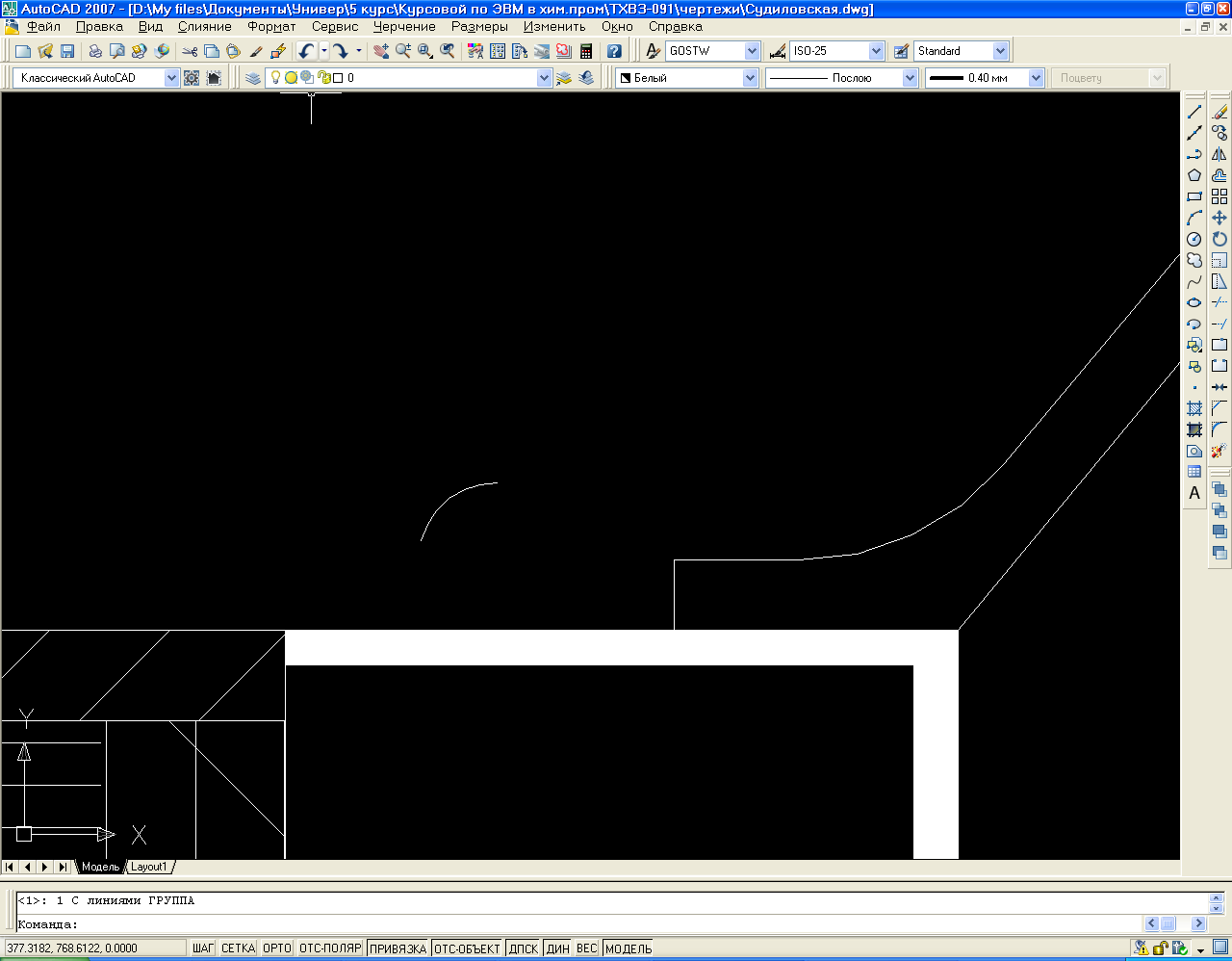Choose the Rotate tool
1232x961 pixels.
tap(1219, 239)
